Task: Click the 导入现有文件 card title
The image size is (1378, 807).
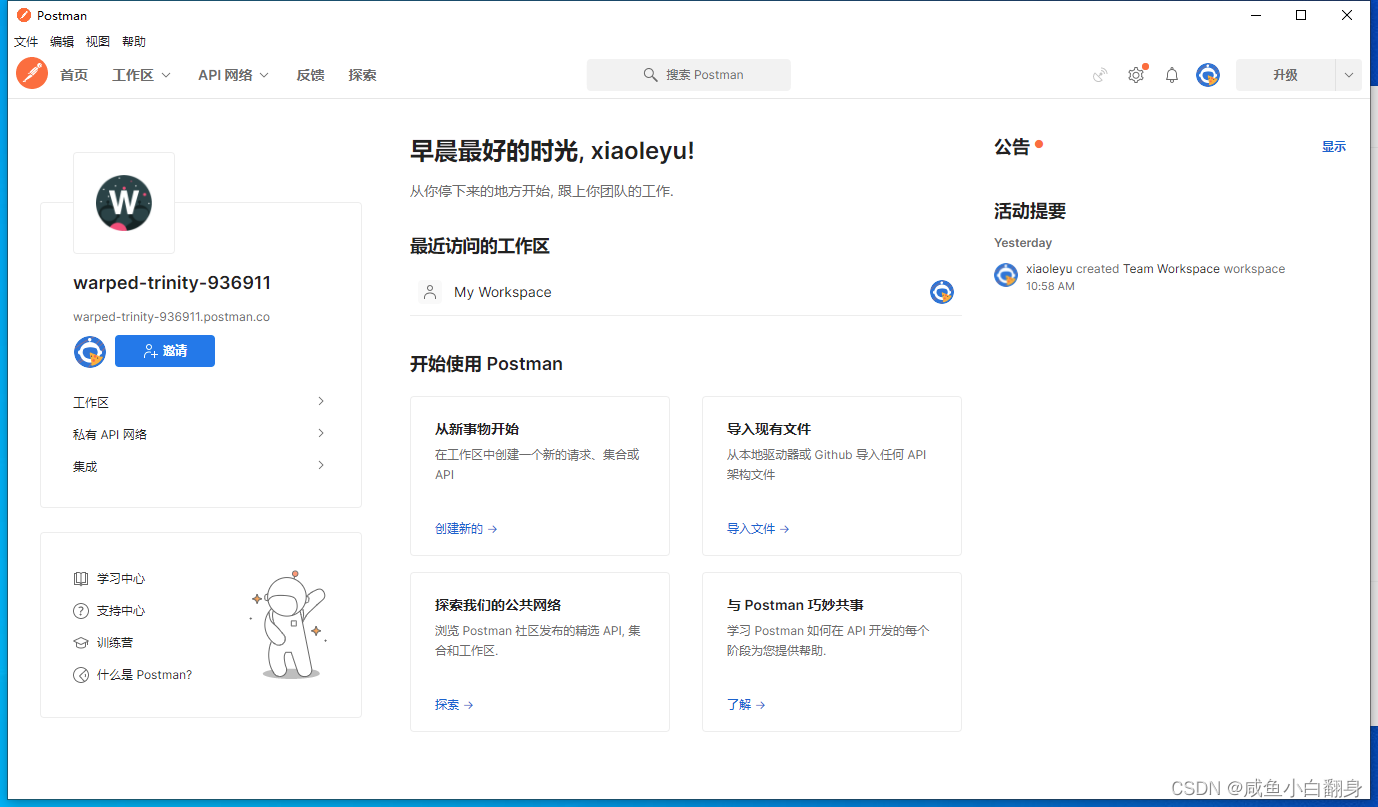Action: point(769,429)
